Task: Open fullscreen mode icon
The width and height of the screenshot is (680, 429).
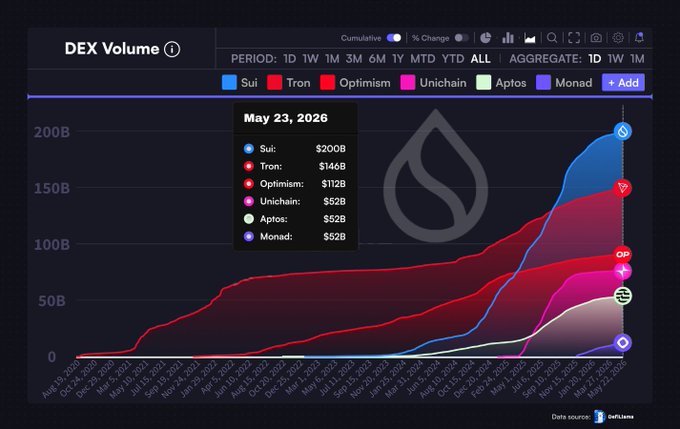Action: click(574, 38)
